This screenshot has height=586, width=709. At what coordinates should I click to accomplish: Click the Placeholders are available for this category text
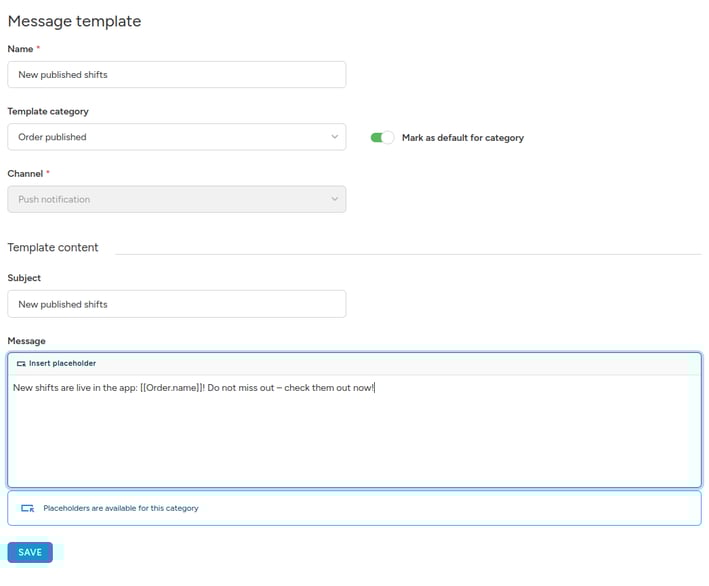(x=121, y=508)
